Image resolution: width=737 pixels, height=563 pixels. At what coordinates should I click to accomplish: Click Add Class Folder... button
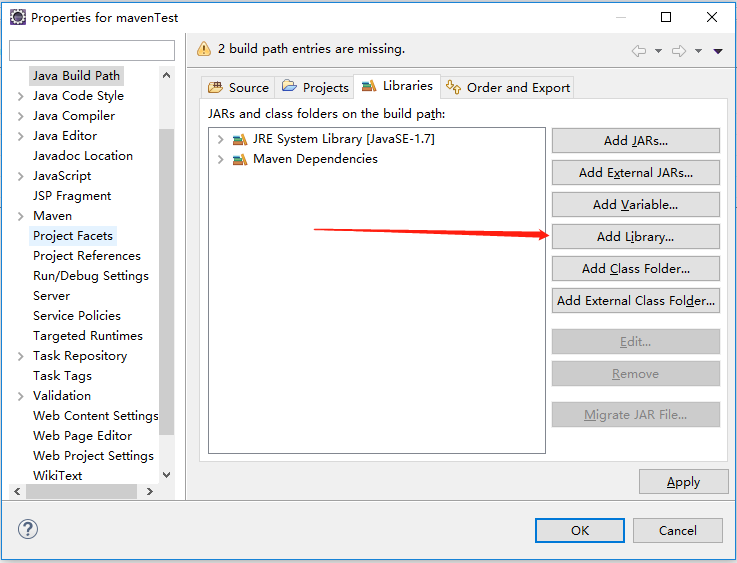tap(635, 268)
